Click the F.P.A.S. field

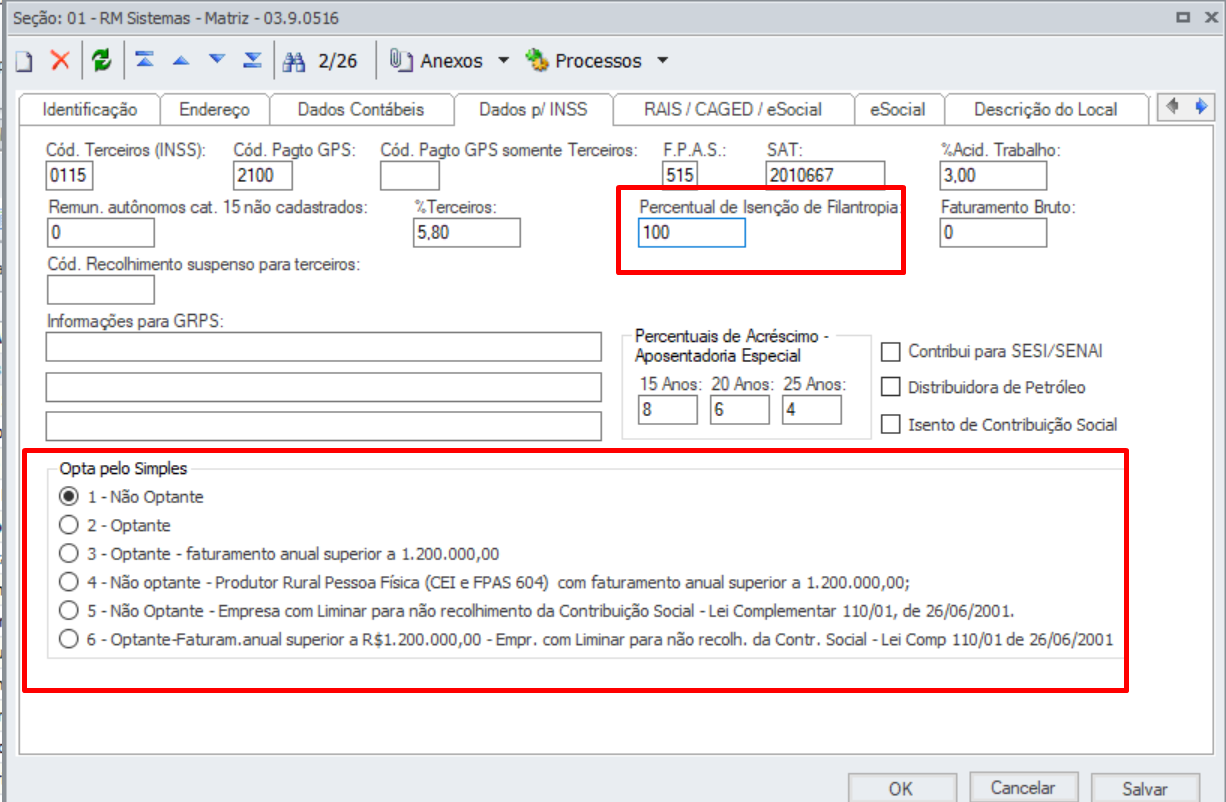pos(680,176)
